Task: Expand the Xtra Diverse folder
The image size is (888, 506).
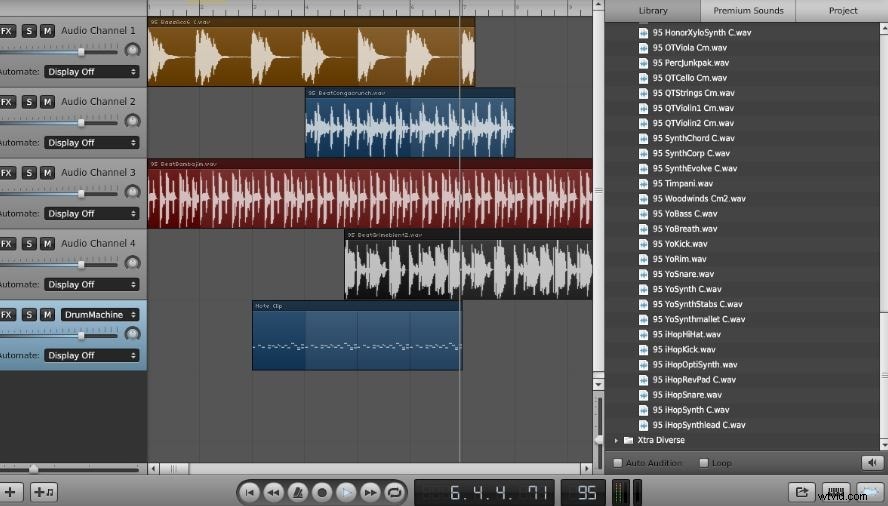Action: [616, 440]
